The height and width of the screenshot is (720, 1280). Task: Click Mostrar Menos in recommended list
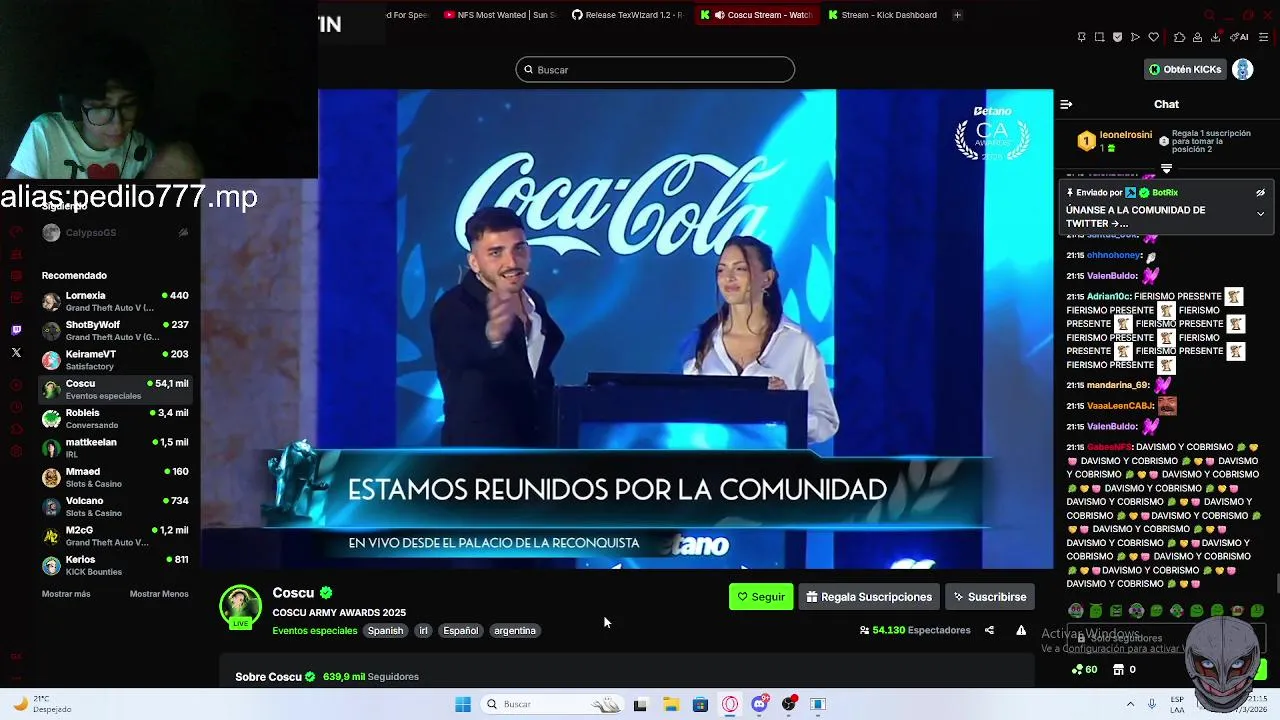coord(159,594)
